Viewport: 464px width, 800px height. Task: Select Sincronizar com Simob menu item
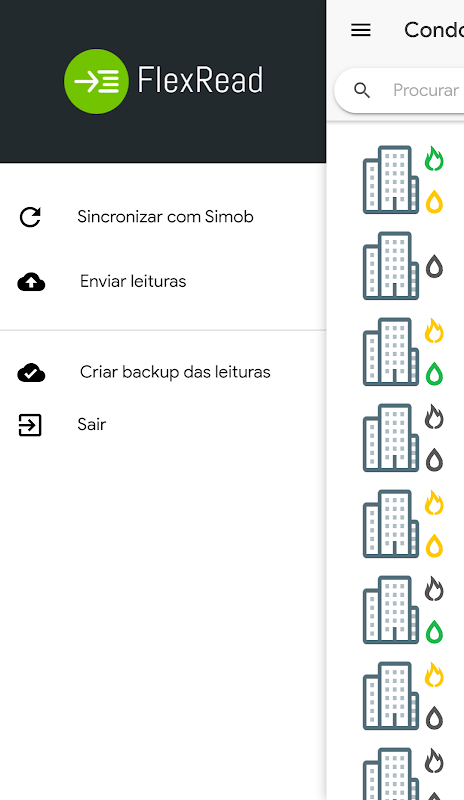[163, 217]
